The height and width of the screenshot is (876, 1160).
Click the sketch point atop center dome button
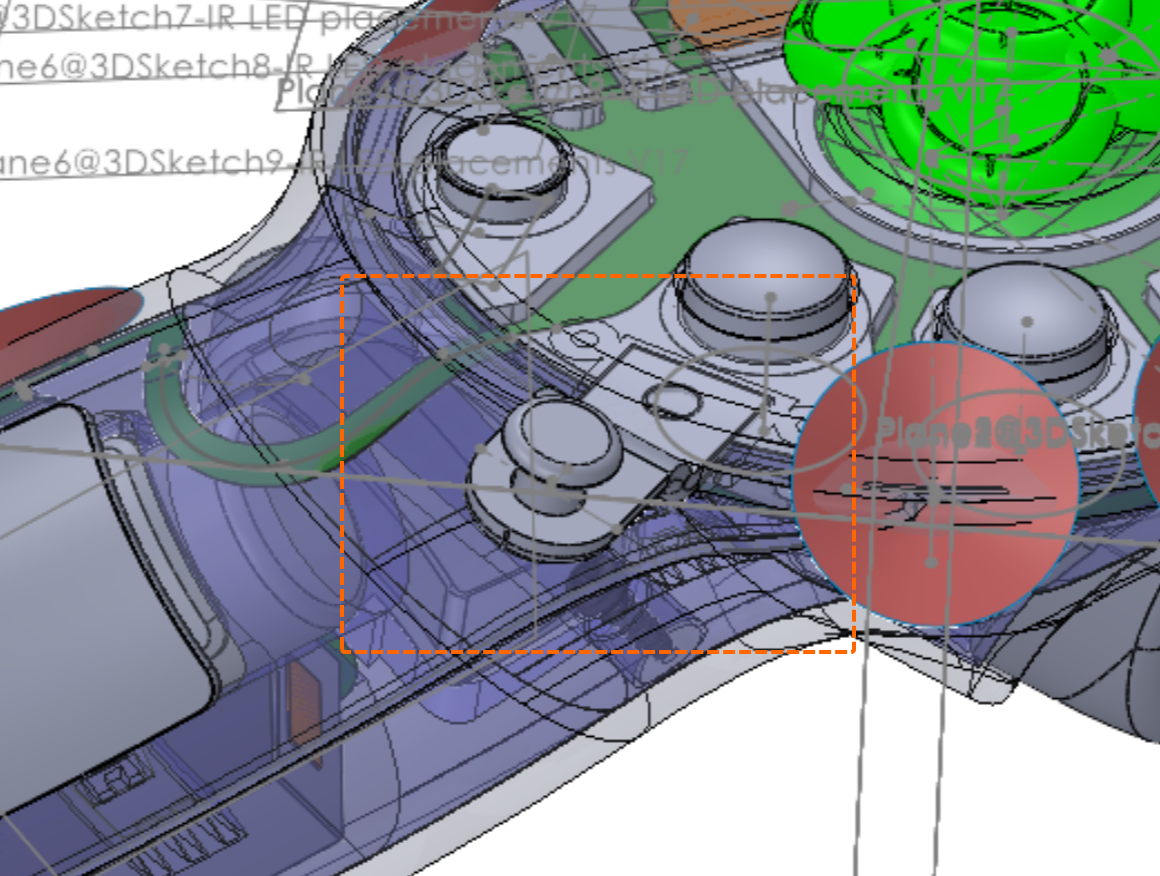coord(771,297)
